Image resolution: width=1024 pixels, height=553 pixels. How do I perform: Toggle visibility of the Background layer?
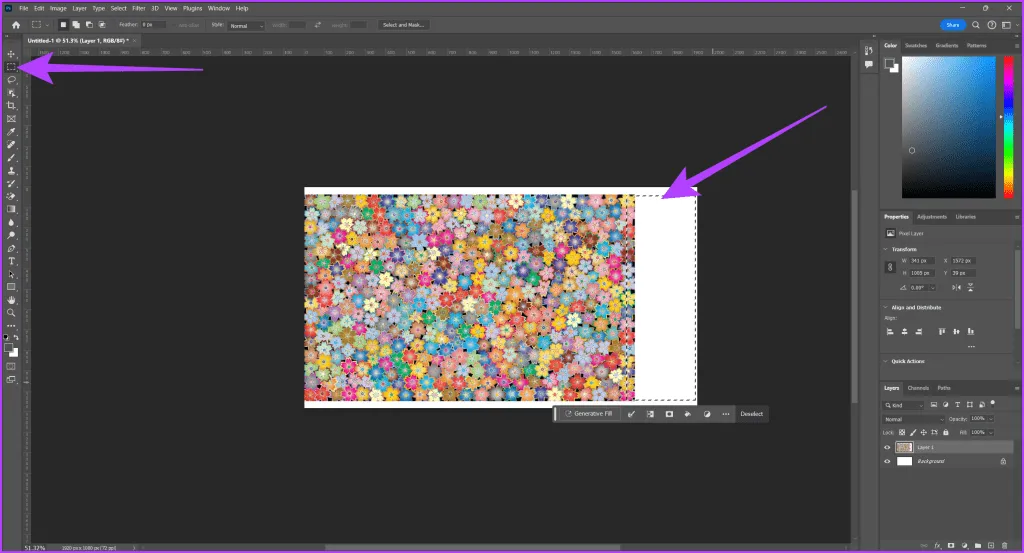[x=887, y=462]
